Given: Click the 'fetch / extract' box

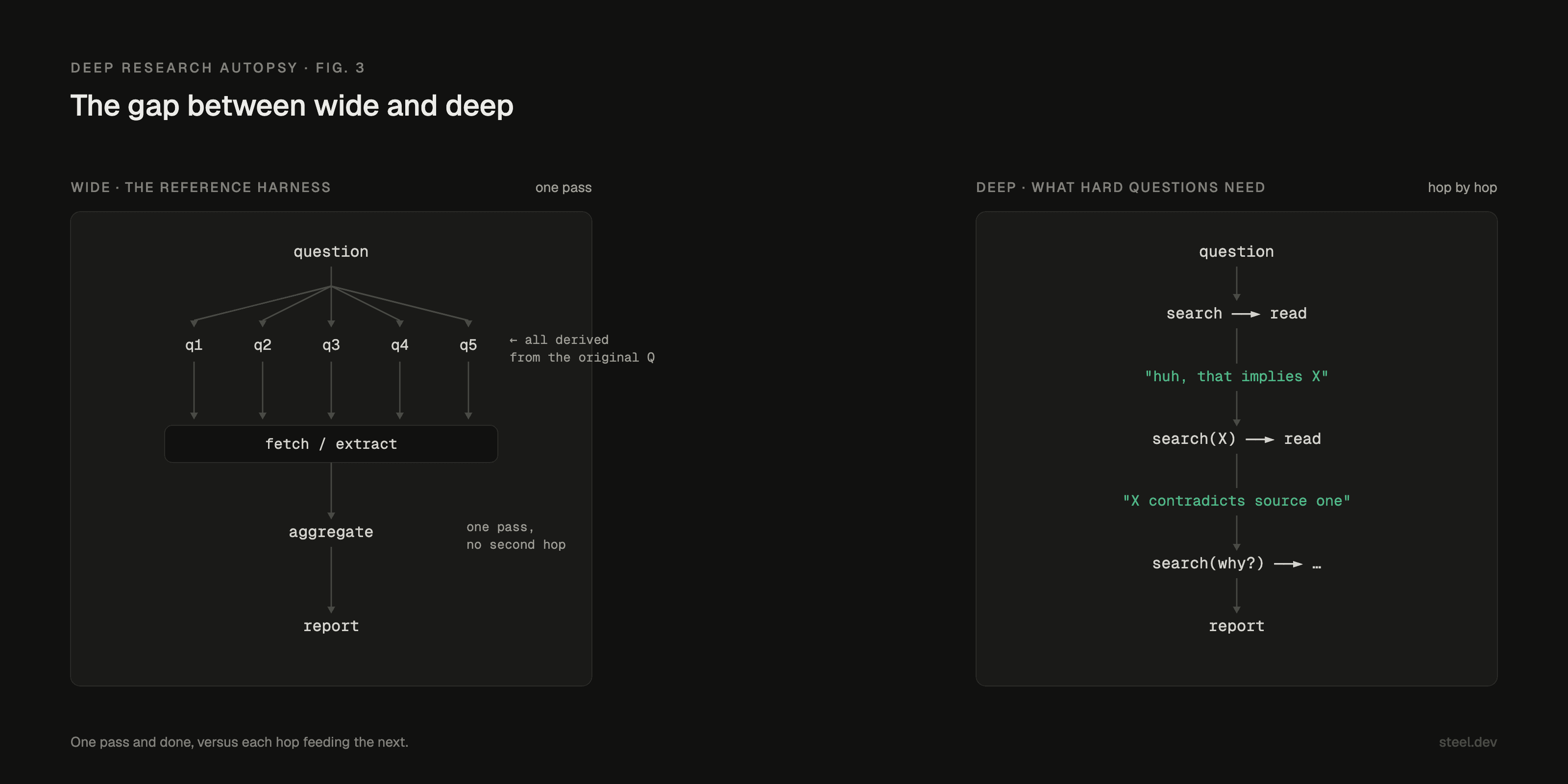Looking at the screenshot, I should click(x=331, y=444).
